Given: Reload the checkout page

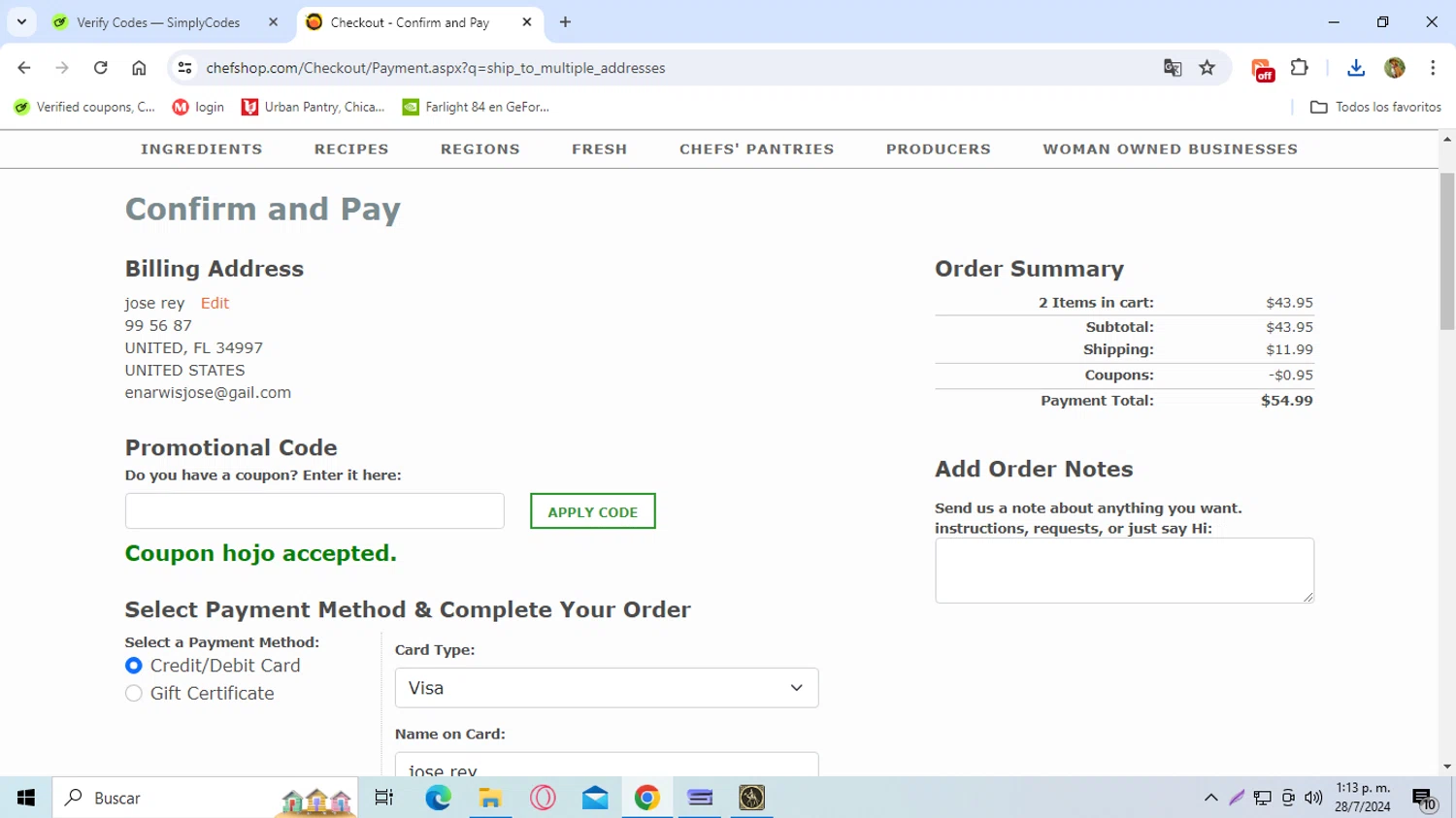Looking at the screenshot, I should tap(100, 68).
